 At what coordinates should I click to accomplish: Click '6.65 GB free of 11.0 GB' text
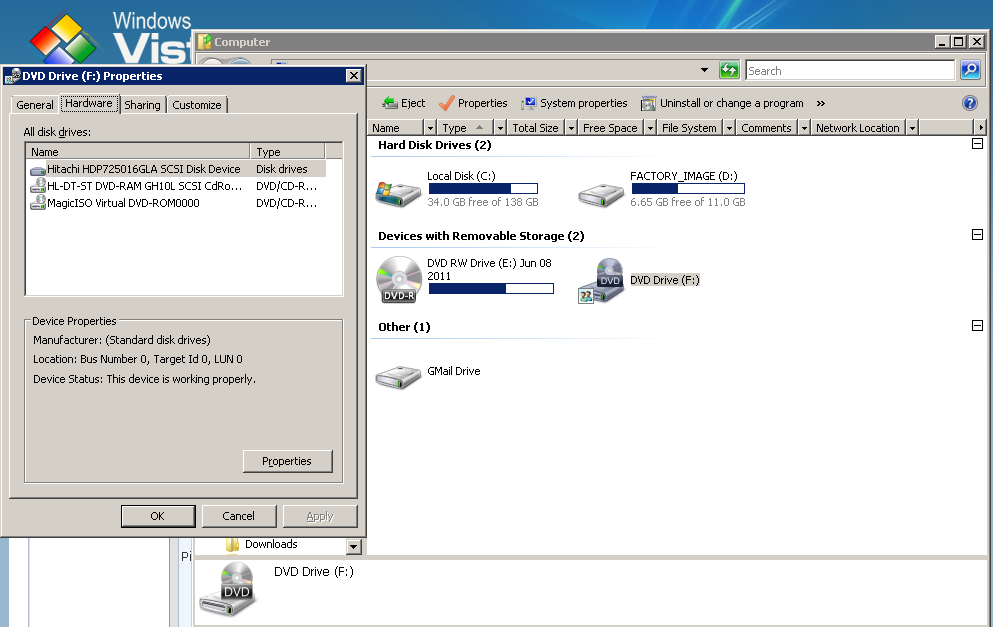[688, 202]
